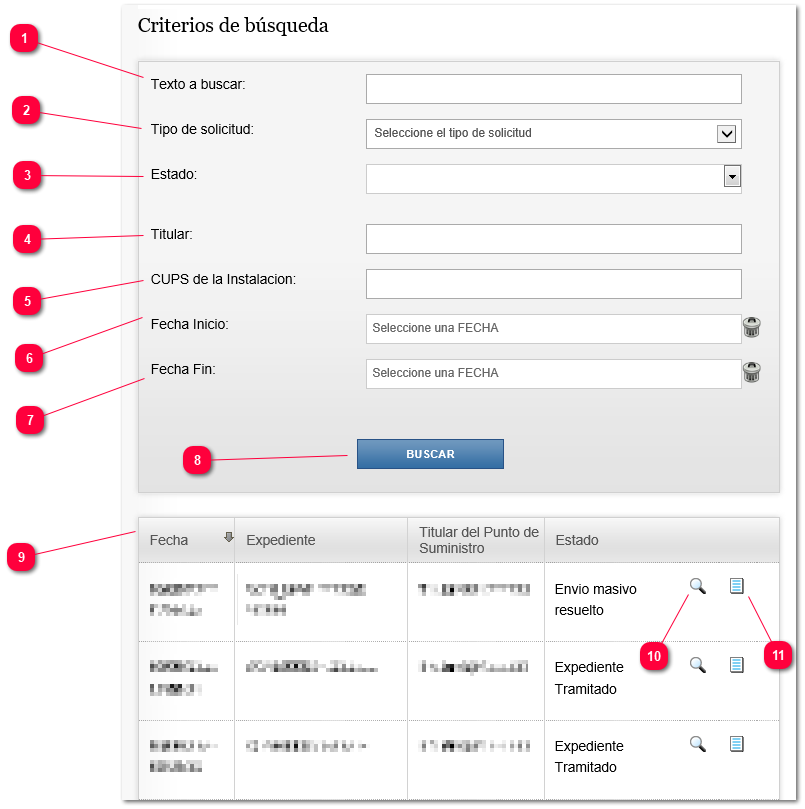The image size is (805, 809).
Task: Click the Texto a buscar label
Action: 198,84
